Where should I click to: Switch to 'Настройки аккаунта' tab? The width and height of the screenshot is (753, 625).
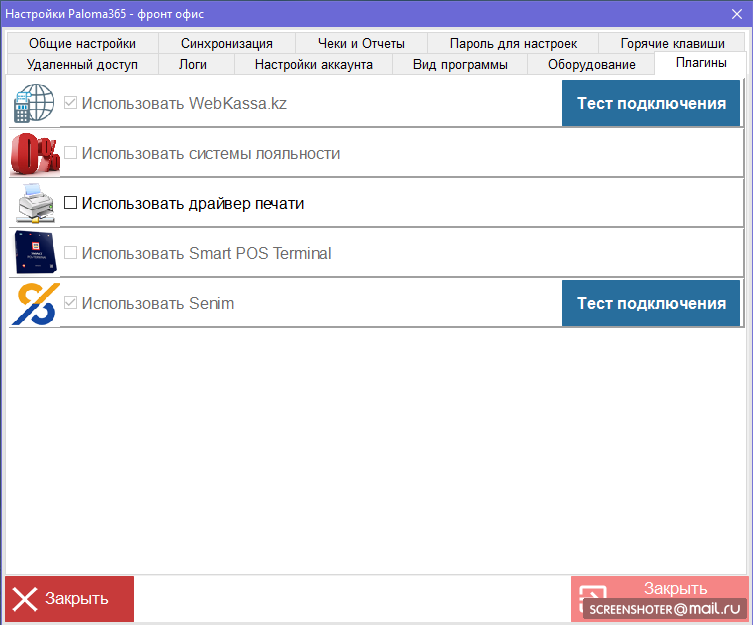pos(313,64)
